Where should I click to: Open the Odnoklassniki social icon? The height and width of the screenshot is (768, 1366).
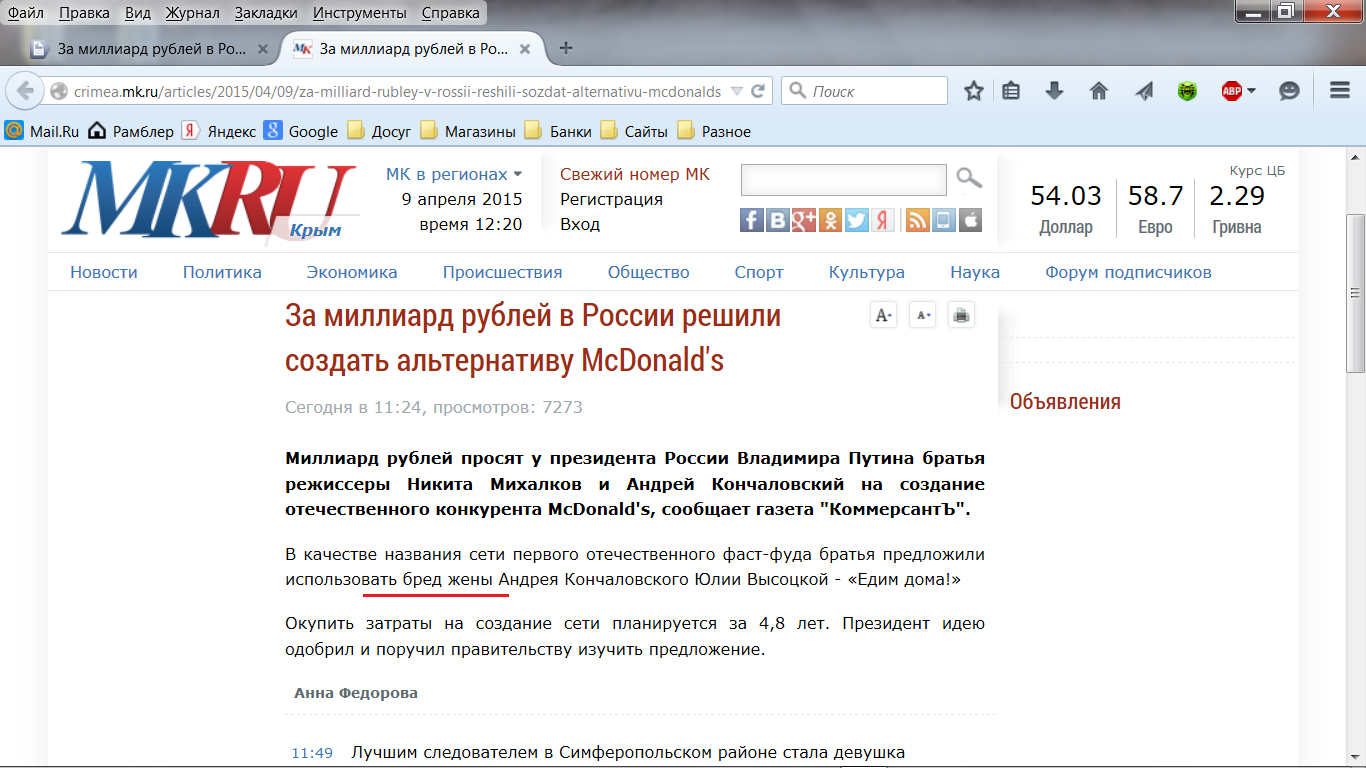tap(830, 220)
